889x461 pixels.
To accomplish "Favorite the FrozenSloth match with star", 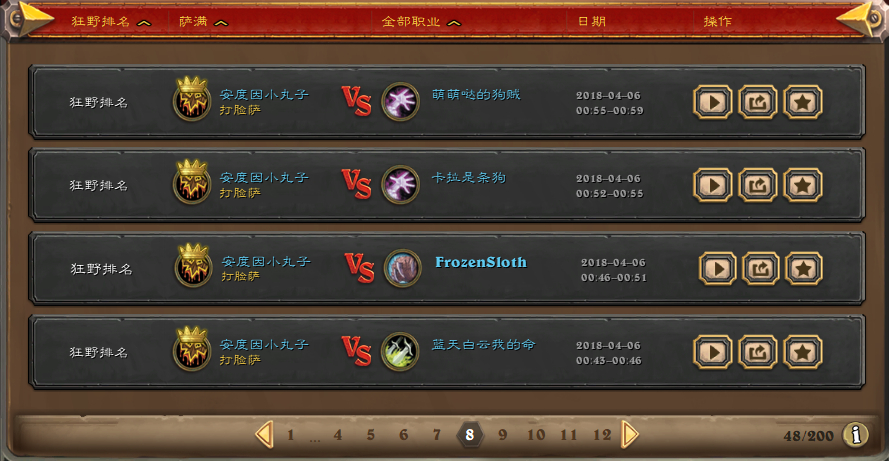I will [803, 269].
